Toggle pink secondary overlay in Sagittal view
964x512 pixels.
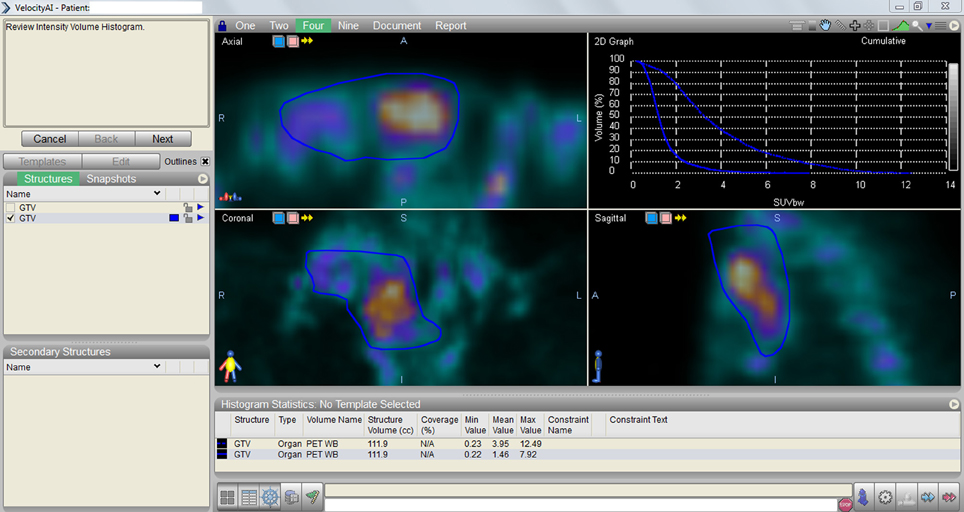666,218
